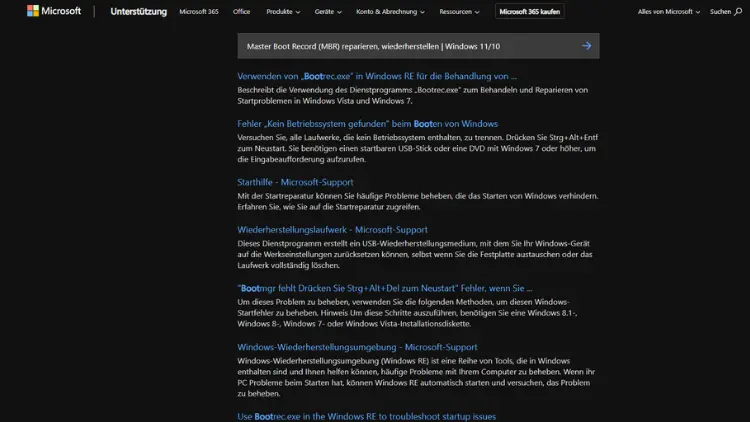Open 'Wiederherstellungslaufwerk - Microsoft-Support' result
The width and height of the screenshot is (750, 422).
tap(332, 230)
